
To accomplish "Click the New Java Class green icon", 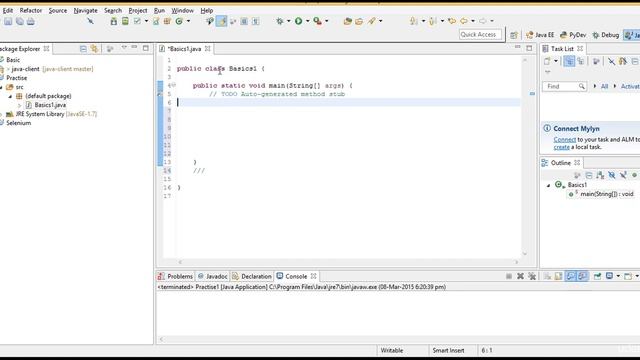I will coord(179,21).
